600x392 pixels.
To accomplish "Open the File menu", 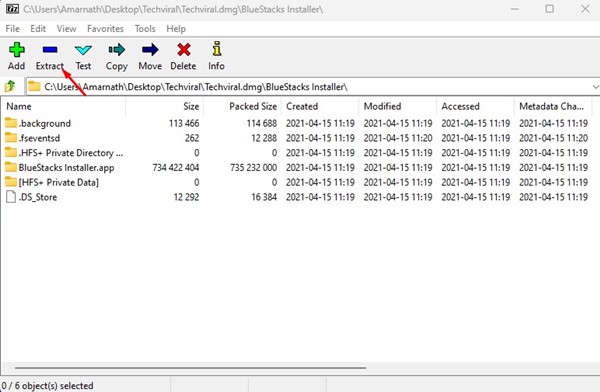I will pyautogui.click(x=13, y=29).
